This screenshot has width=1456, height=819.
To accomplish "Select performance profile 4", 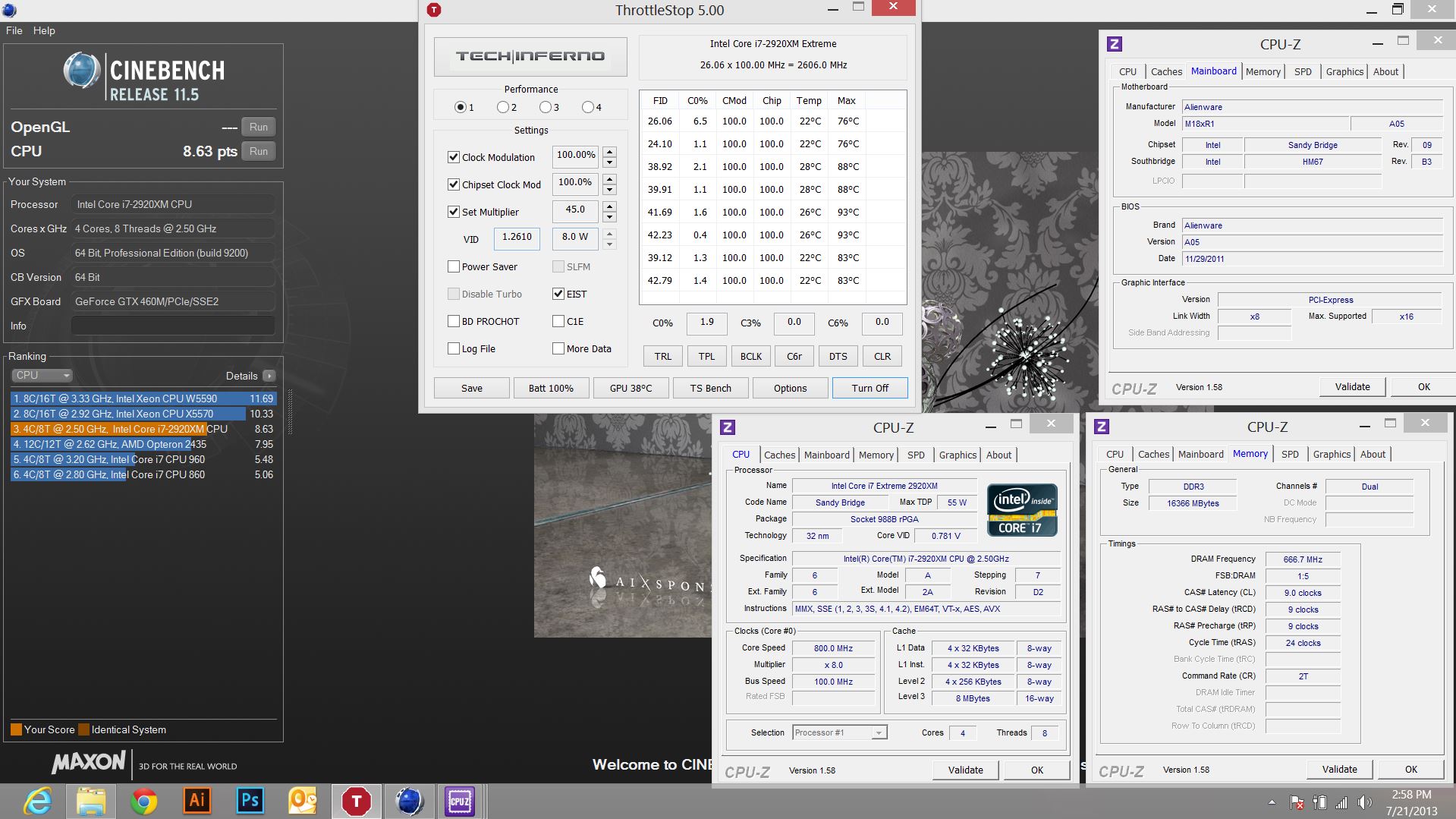I will click(587, 107).
